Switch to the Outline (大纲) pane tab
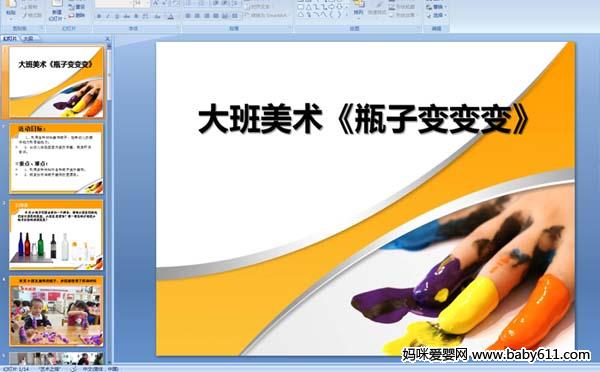This screenshot has width=600, height=372. click(x=29, y=38)
